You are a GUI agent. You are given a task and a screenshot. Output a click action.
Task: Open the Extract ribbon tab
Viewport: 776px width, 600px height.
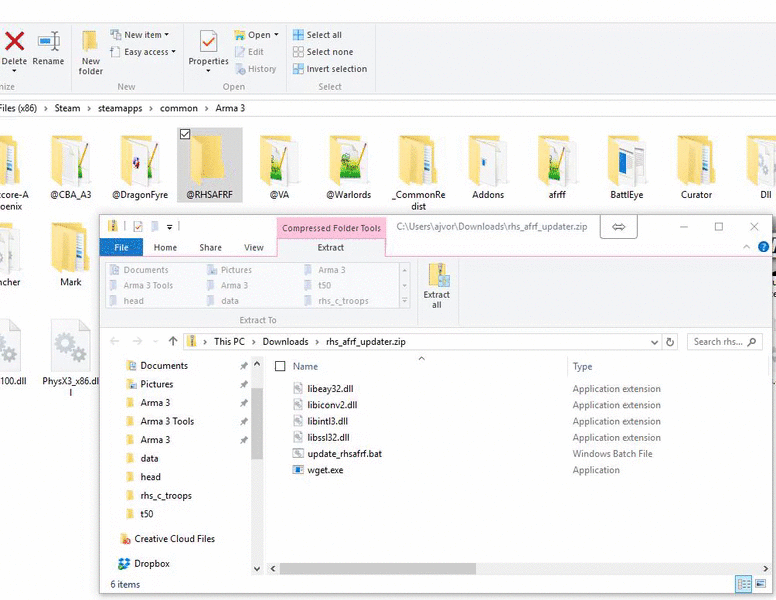click(331, 247)
